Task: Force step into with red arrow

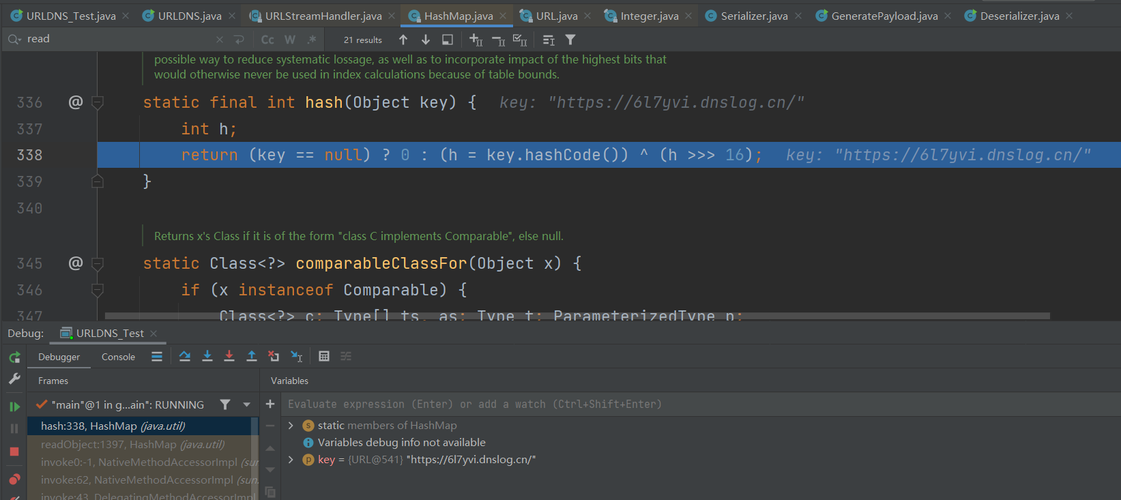Action: (x=229, y=356)
